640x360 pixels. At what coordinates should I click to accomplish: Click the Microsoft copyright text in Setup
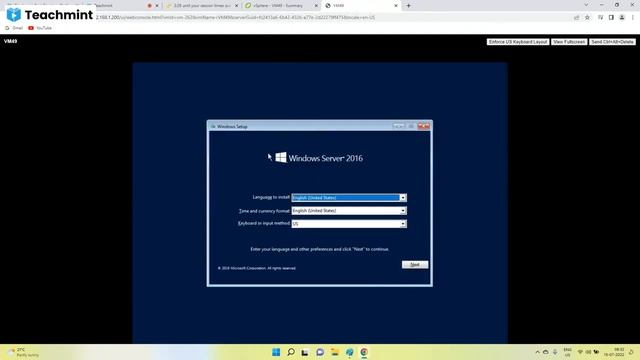point(257,268)
